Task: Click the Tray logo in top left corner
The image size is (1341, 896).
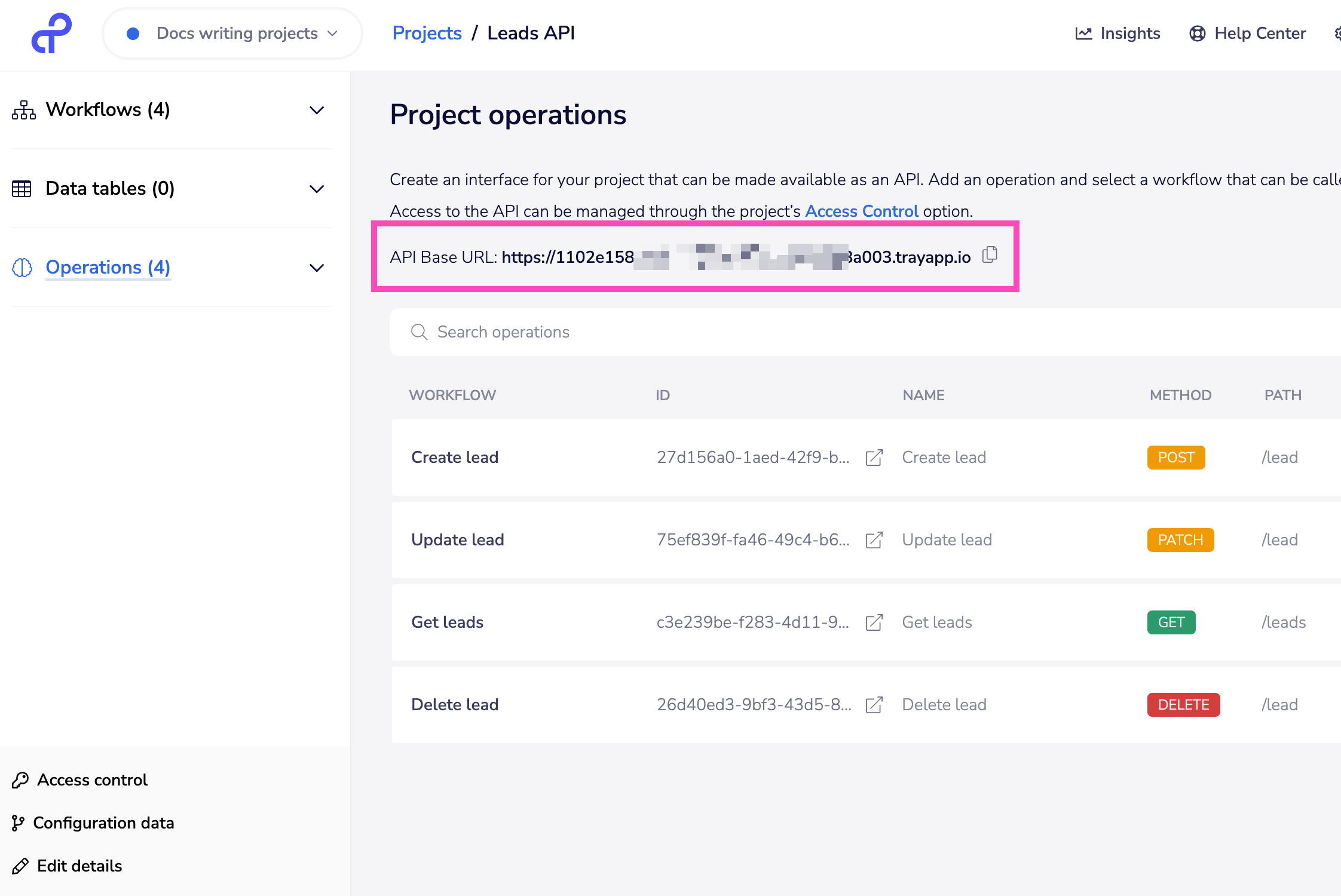Action: 51,33
